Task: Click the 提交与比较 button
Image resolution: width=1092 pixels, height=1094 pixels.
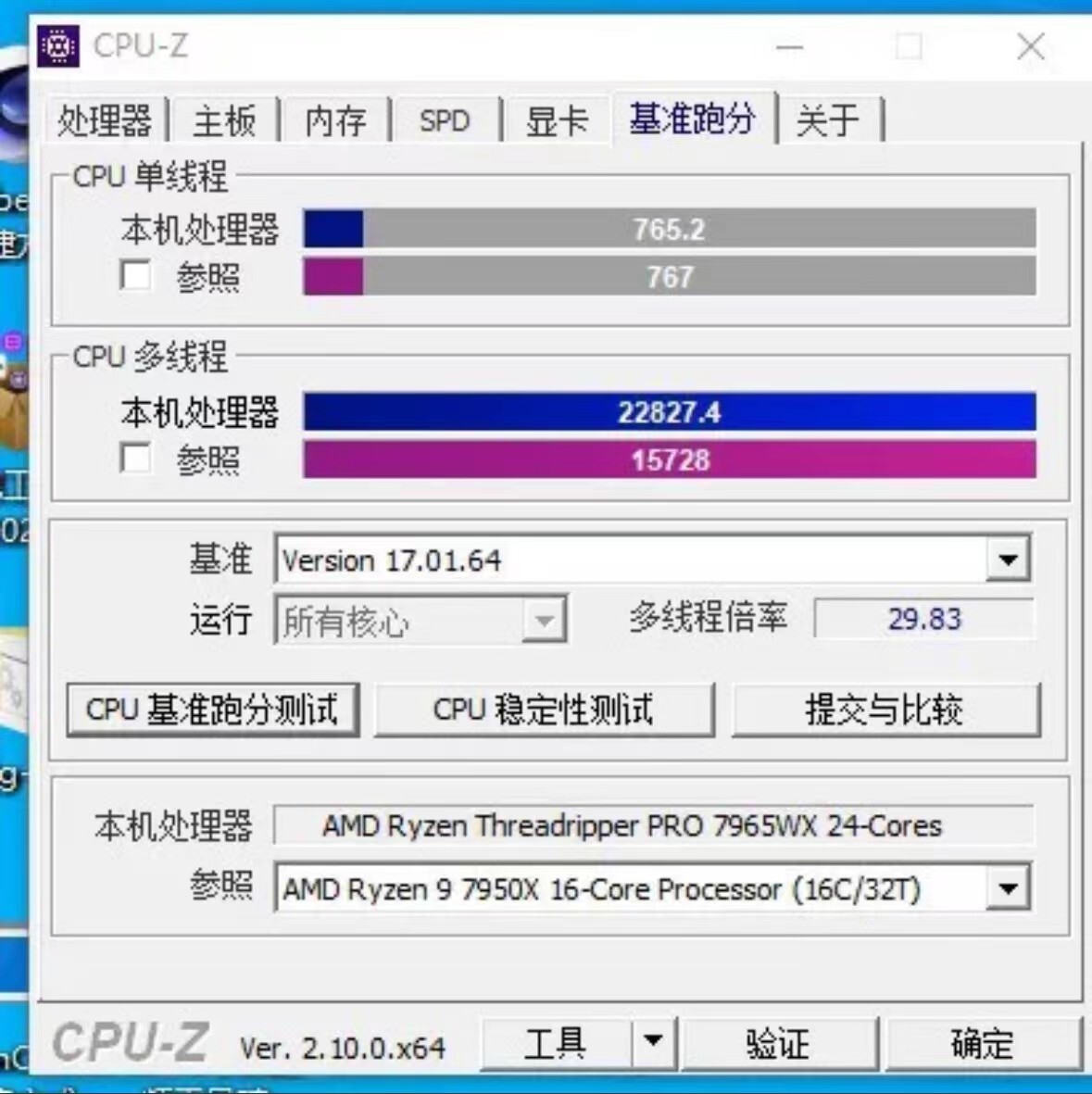Action: point(886,710)
